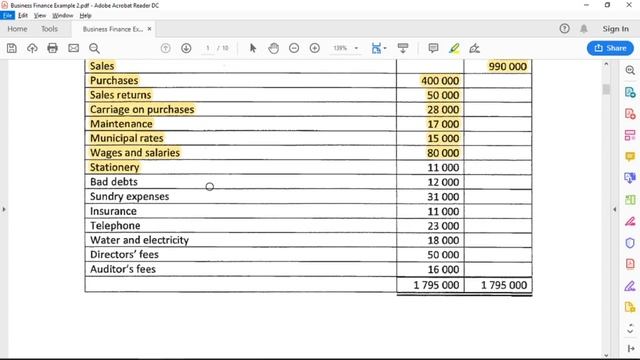Click the purchases value 400 000

tap(440, 81)
